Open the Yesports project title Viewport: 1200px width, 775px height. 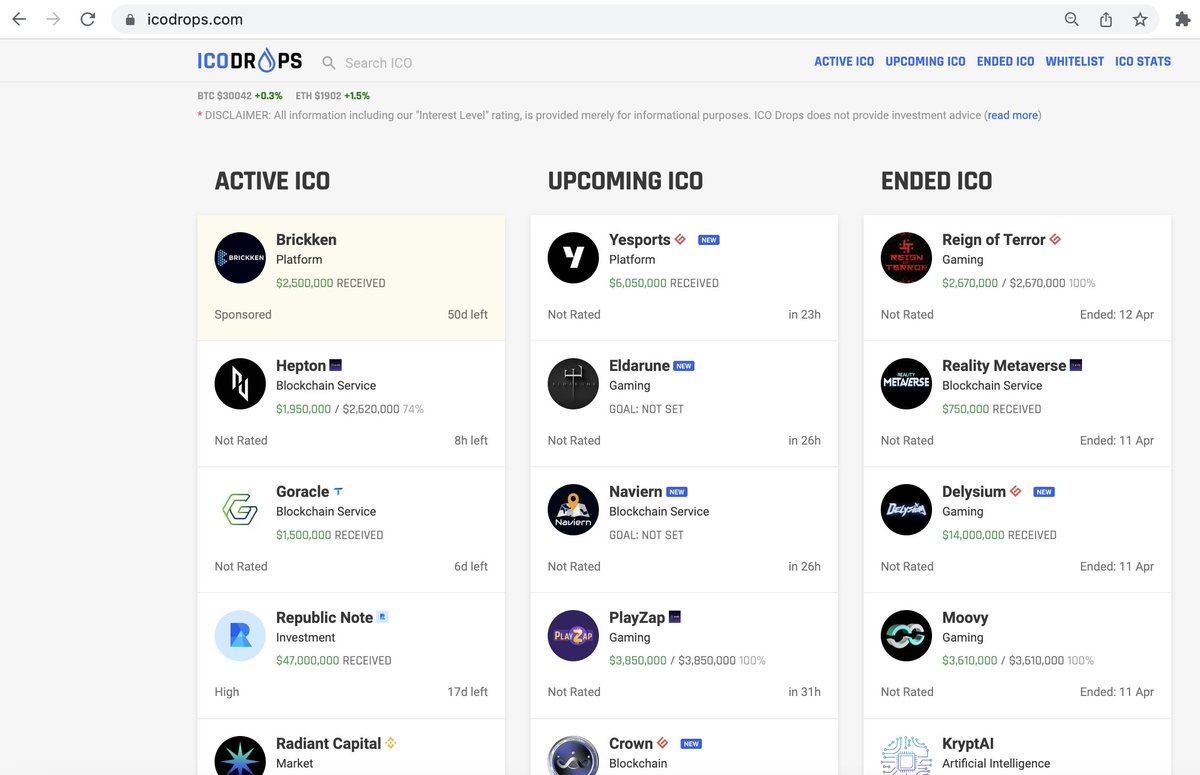coord(639,240)
